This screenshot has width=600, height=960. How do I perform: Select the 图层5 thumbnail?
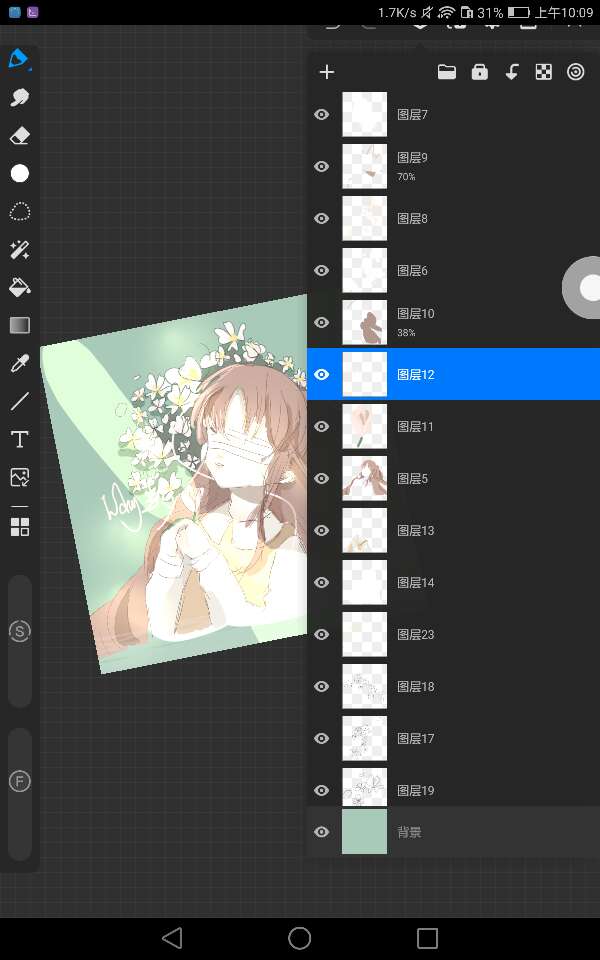pyautogui.click(x=364, y=479)
